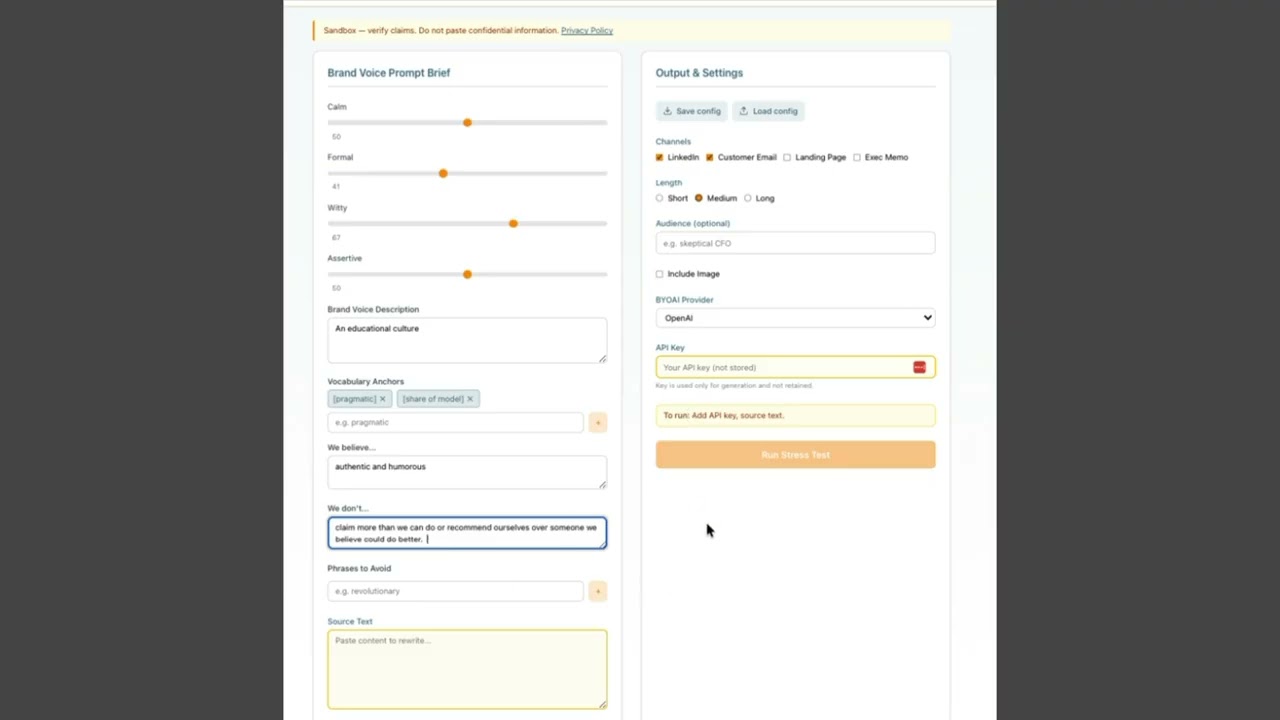
Task: Click the Audience (optional) input field
Action: point(795,243)
